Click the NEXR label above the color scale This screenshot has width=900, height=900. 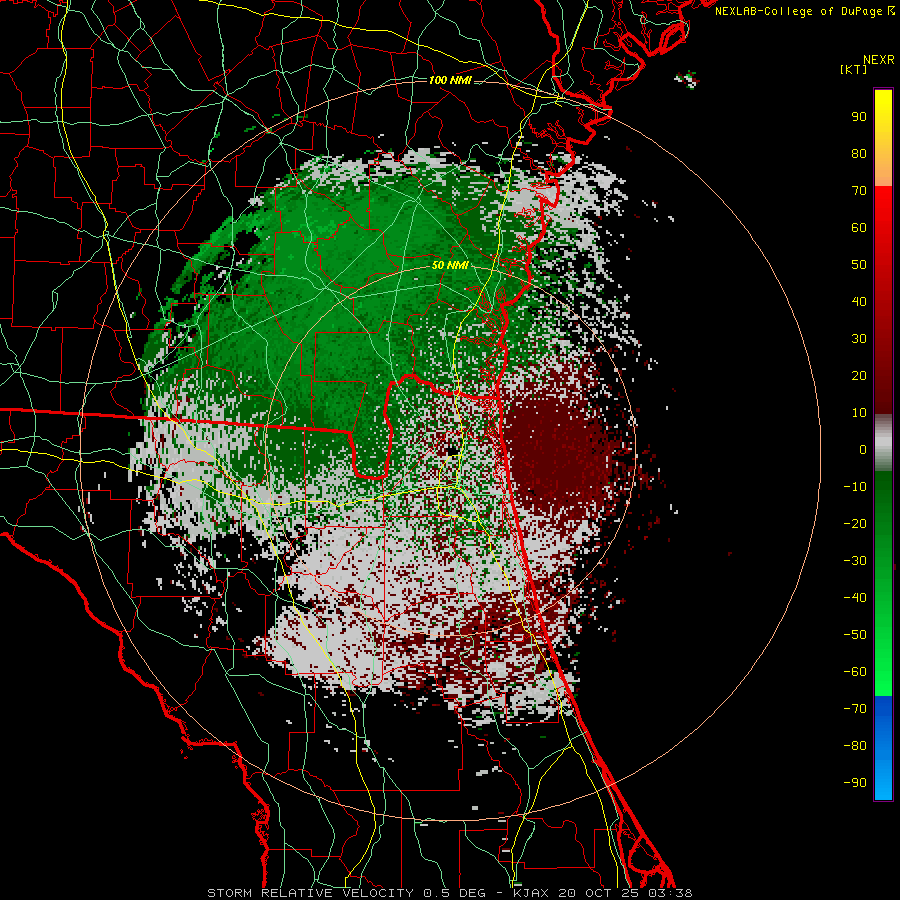coord(878,60)
